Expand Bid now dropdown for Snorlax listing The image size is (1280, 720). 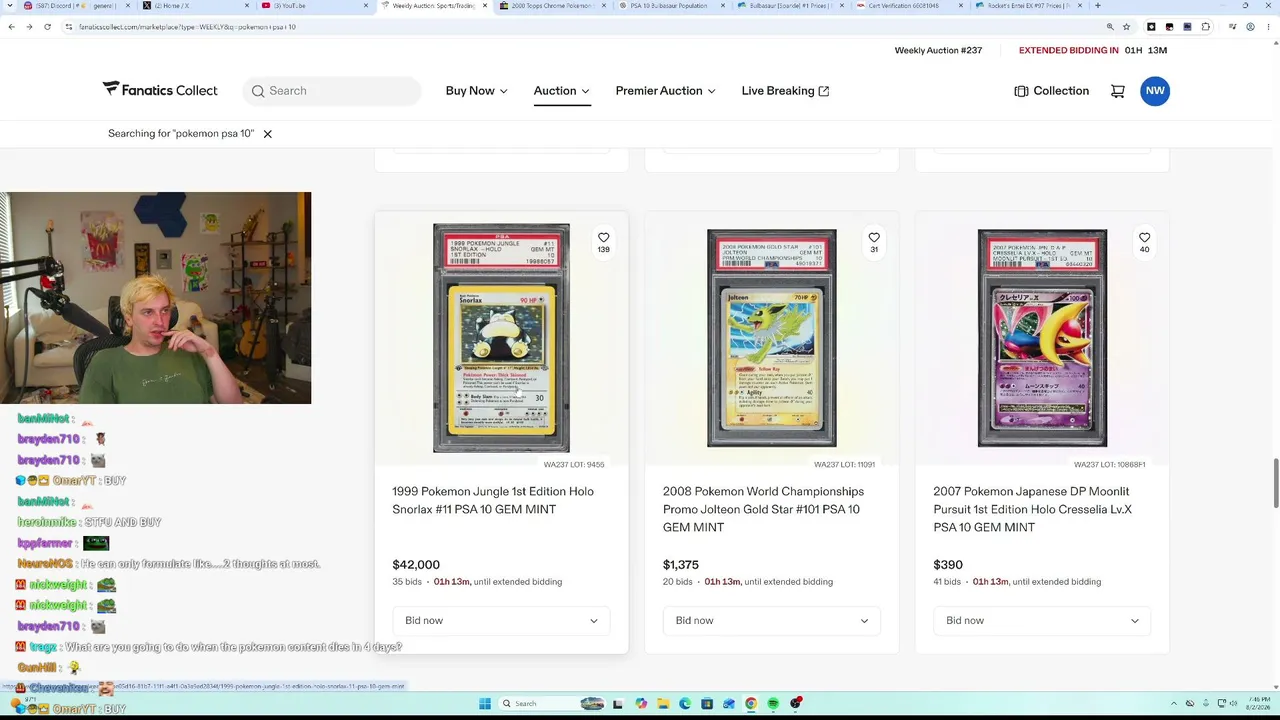(501, 621)
